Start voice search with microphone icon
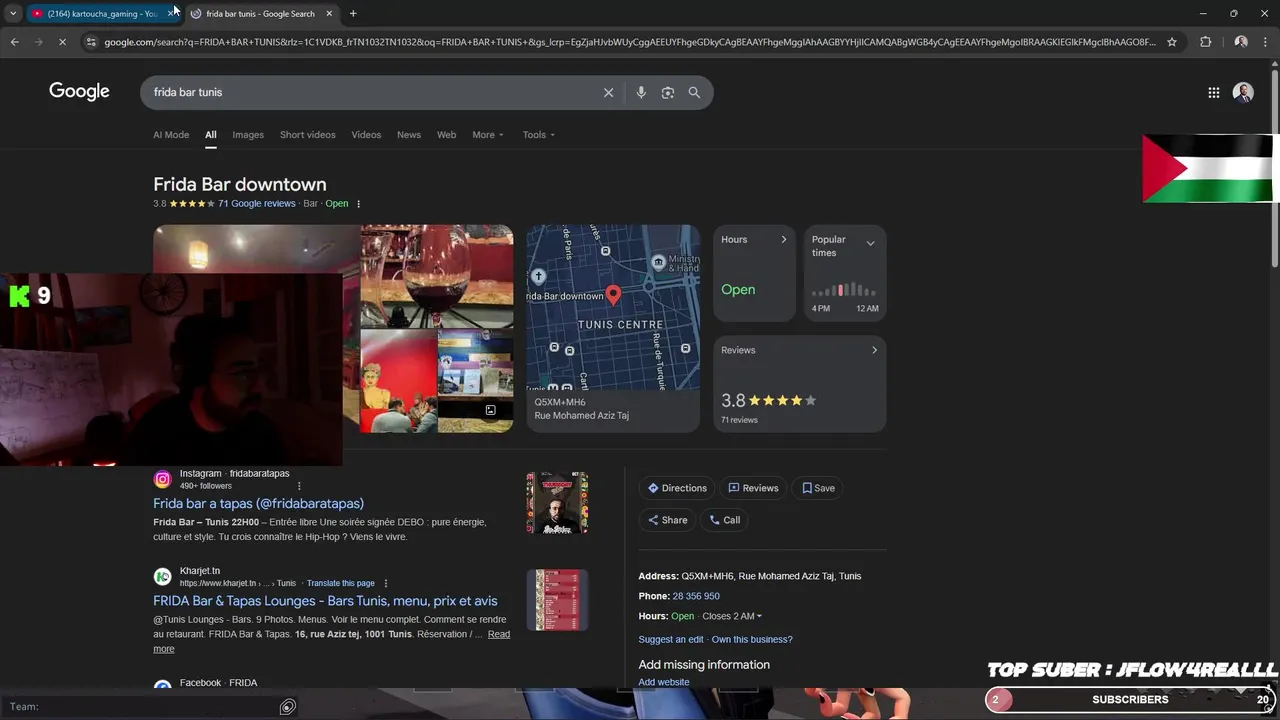Screen dimensions: 1280x720 pyautogui.click(x=641, y=92)
